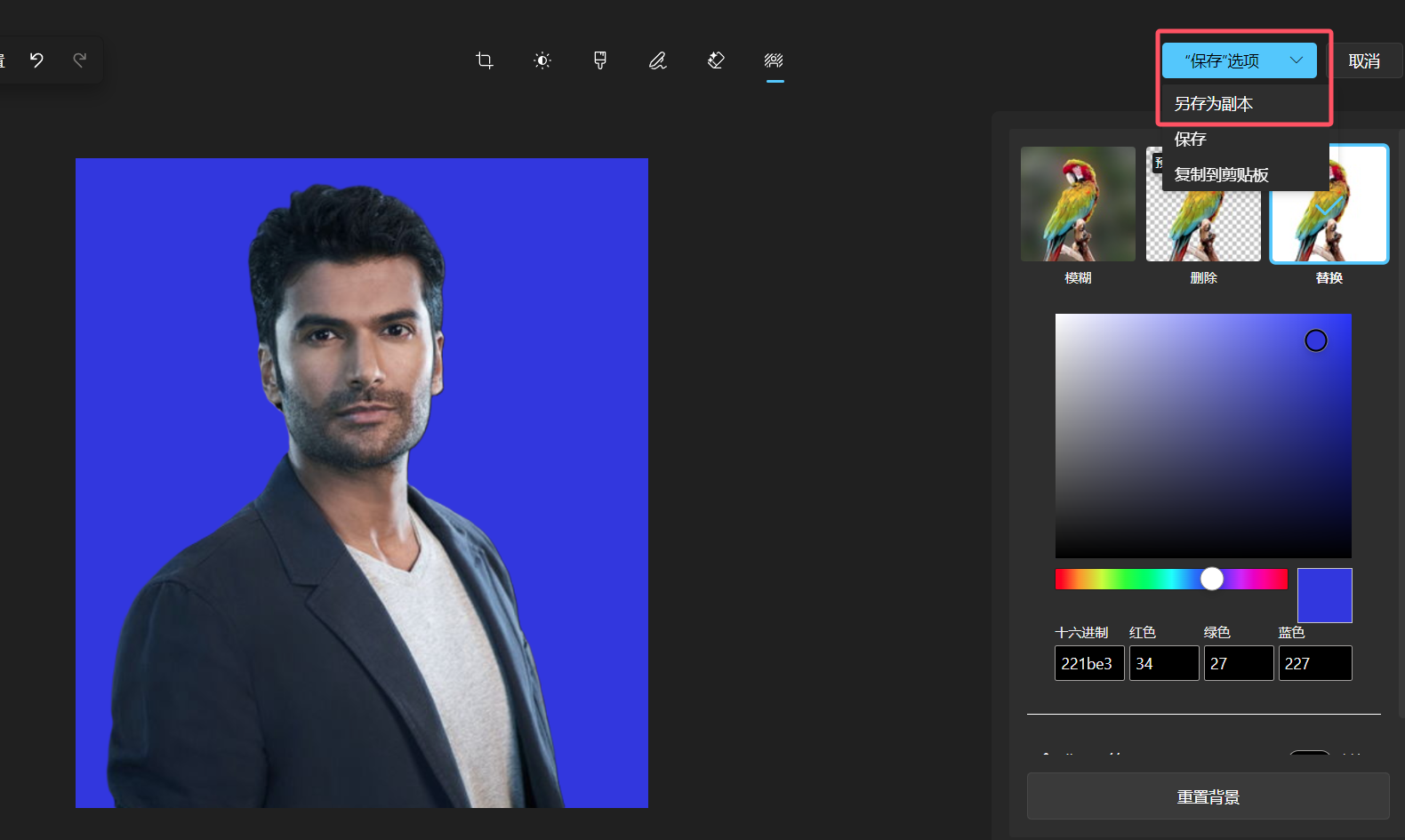Select the markup pen tool
The height and width of the screenshot is (840, 1405).
coord(658,60)
